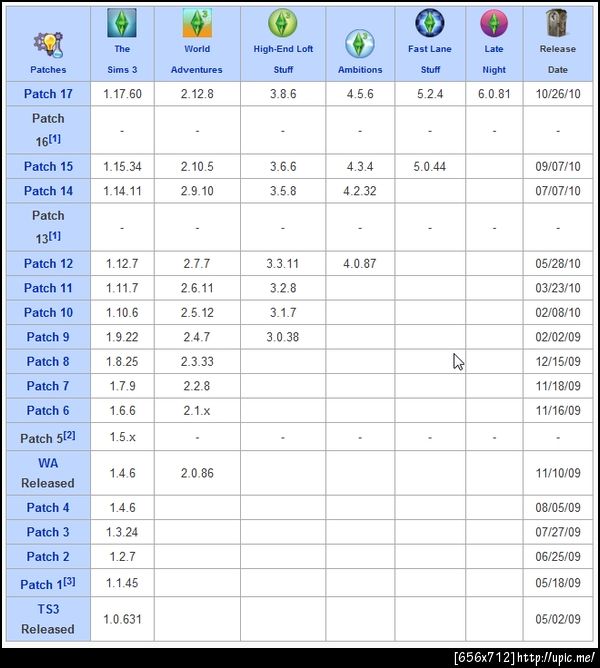The width and height of the screenshot is (600, 668).
Task: Open the Patch 7 link
Action: pos(48,386)
